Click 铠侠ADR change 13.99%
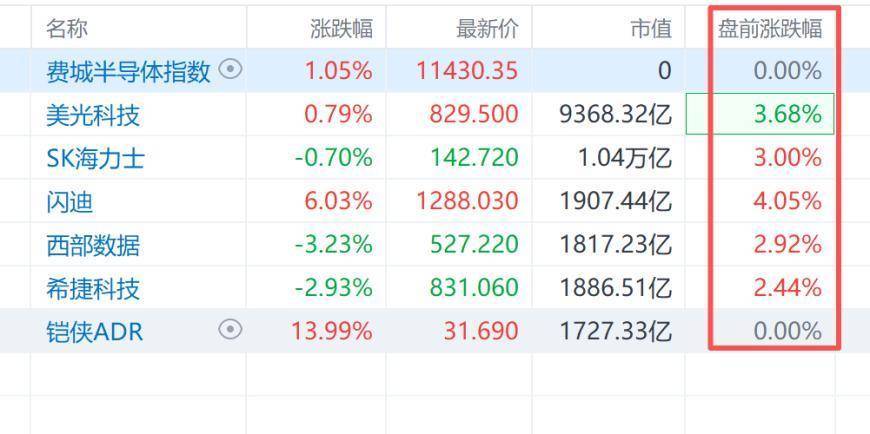 tap(332, 331)
